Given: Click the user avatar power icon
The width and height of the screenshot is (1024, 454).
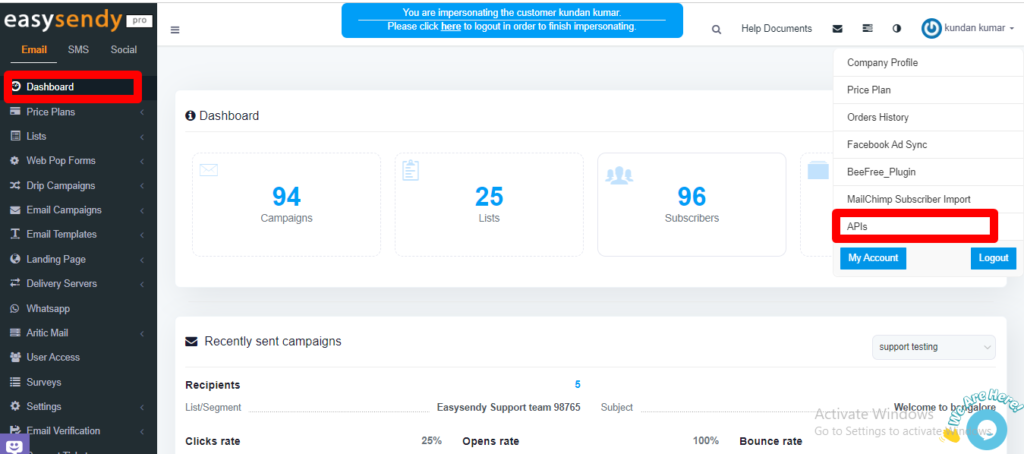Looking at the screenshot, I should click(x=932, y=29).
